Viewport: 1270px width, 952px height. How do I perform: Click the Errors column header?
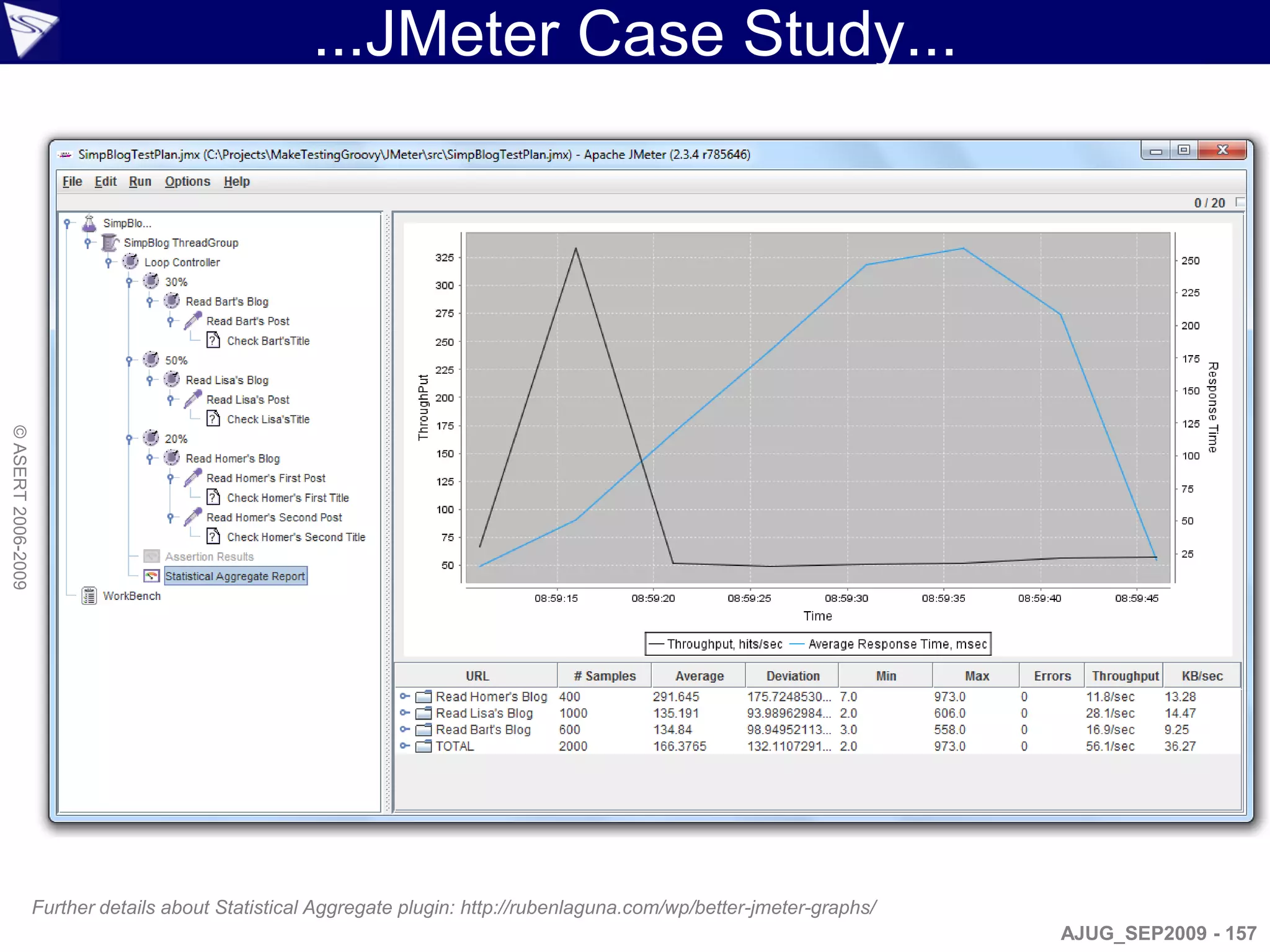[x=1052, y=676]
